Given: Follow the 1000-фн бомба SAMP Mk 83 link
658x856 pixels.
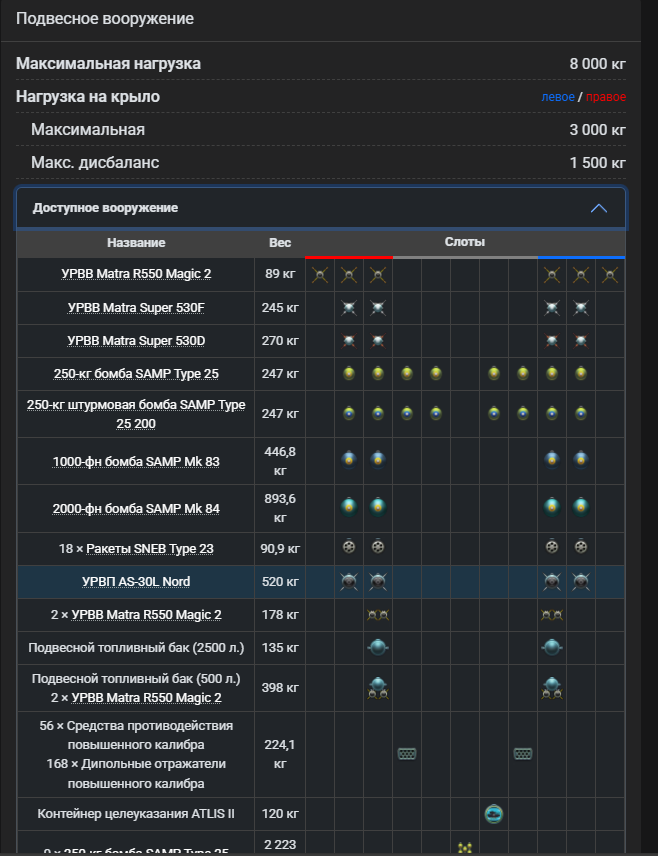Looking at the screenshot, I should (x=136, y=462).
